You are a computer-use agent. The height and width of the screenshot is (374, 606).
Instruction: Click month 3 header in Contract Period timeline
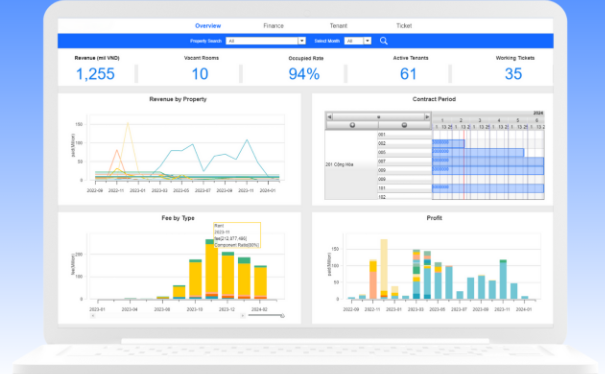480,120
